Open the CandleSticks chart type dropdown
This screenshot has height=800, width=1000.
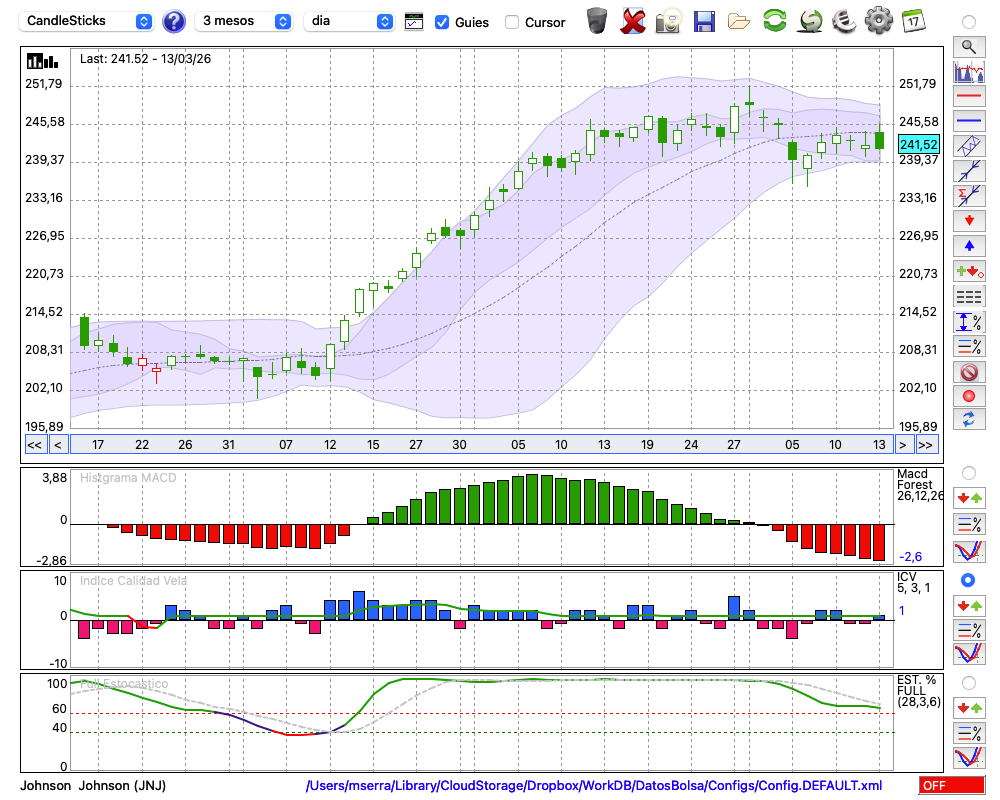coord(88,21)
